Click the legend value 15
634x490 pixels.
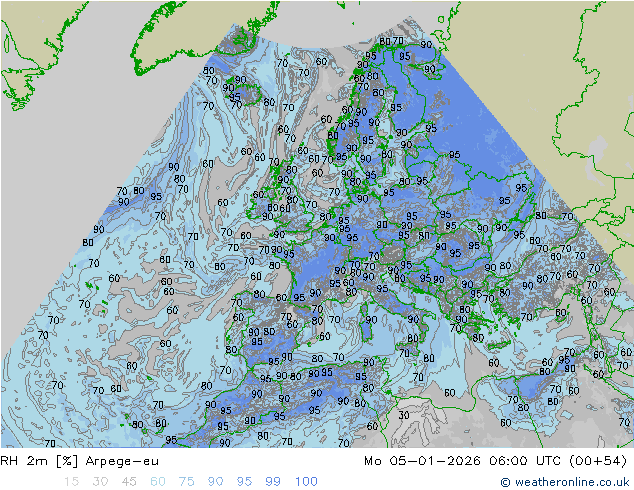click(71, 482)
